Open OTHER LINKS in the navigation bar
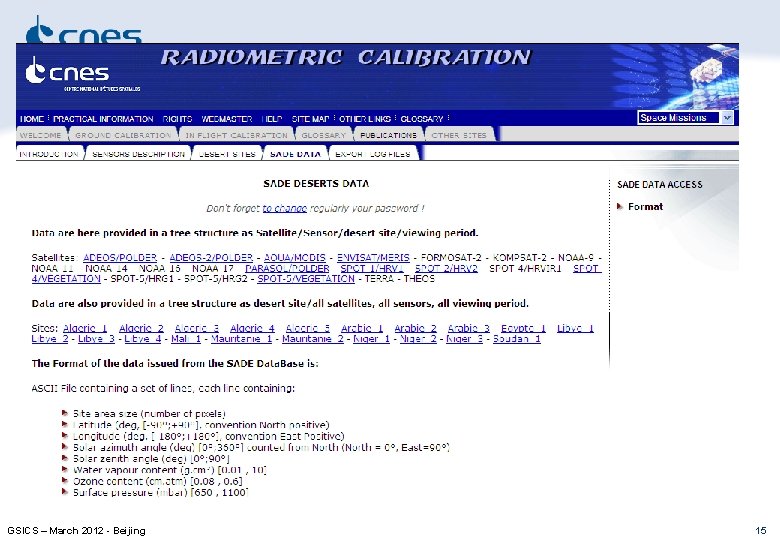 pyautogui.click(x=365, y=119)
